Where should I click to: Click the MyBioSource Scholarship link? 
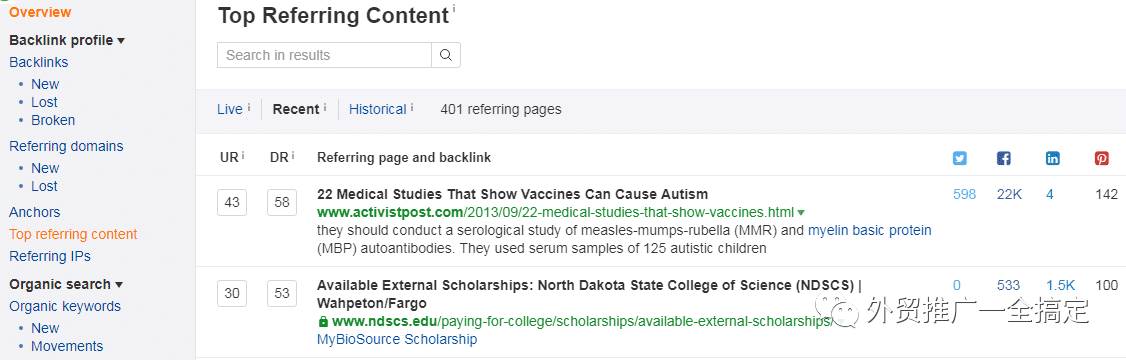point(397,339)
